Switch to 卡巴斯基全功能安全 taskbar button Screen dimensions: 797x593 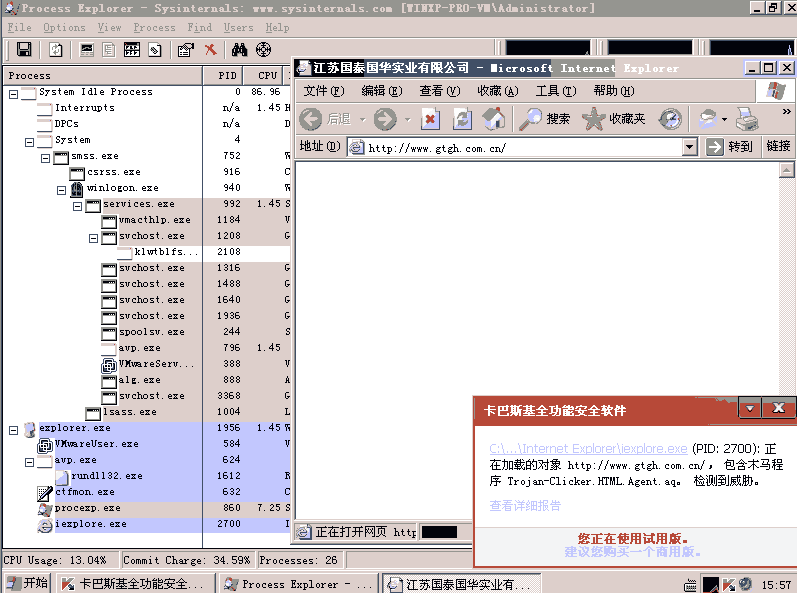coord(134,584)
